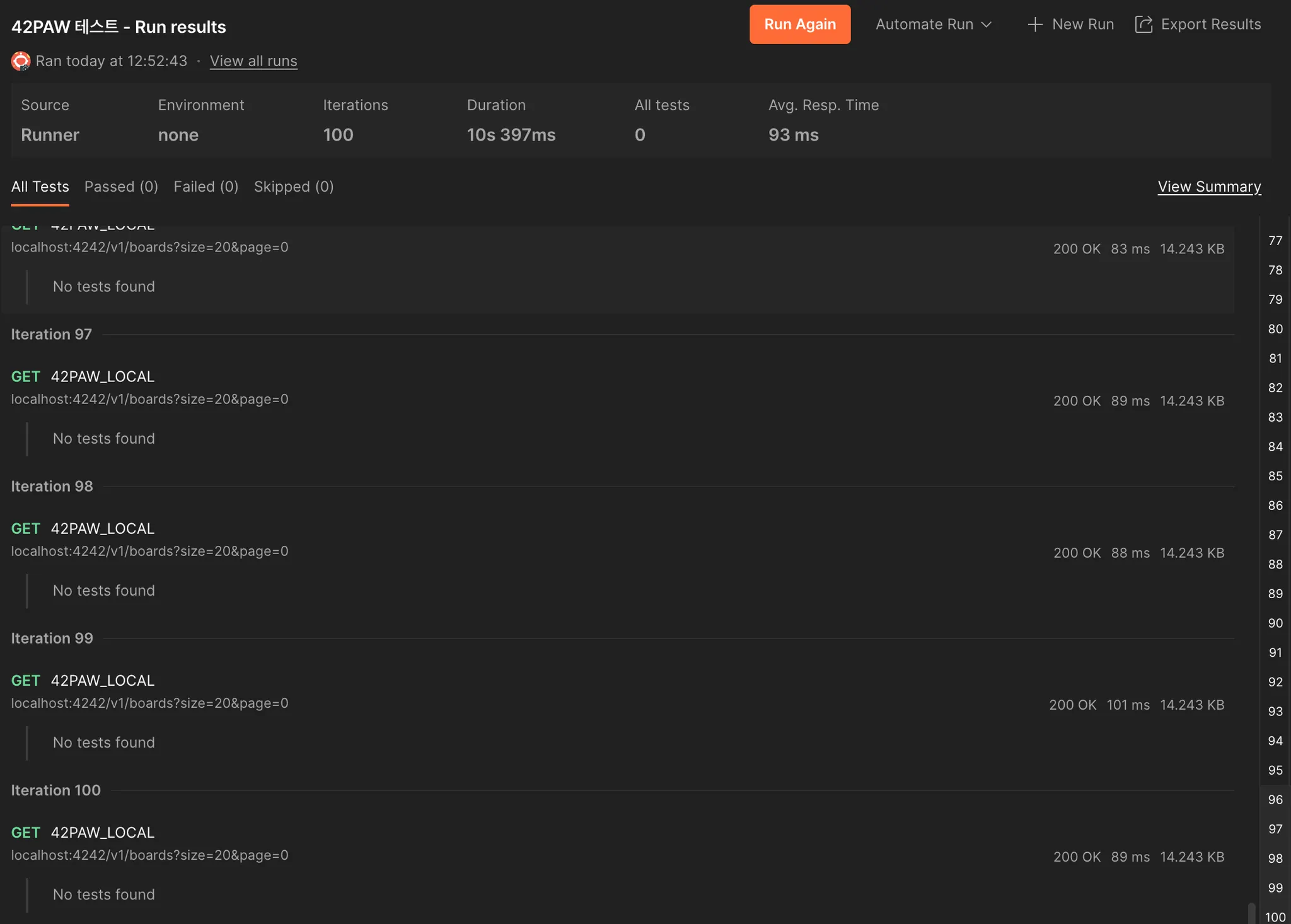This screenshot has height=924, width=1291.
Task: Open the Iteration 97 GET 42PAW_LOCAL request
Action: point(102,376)
